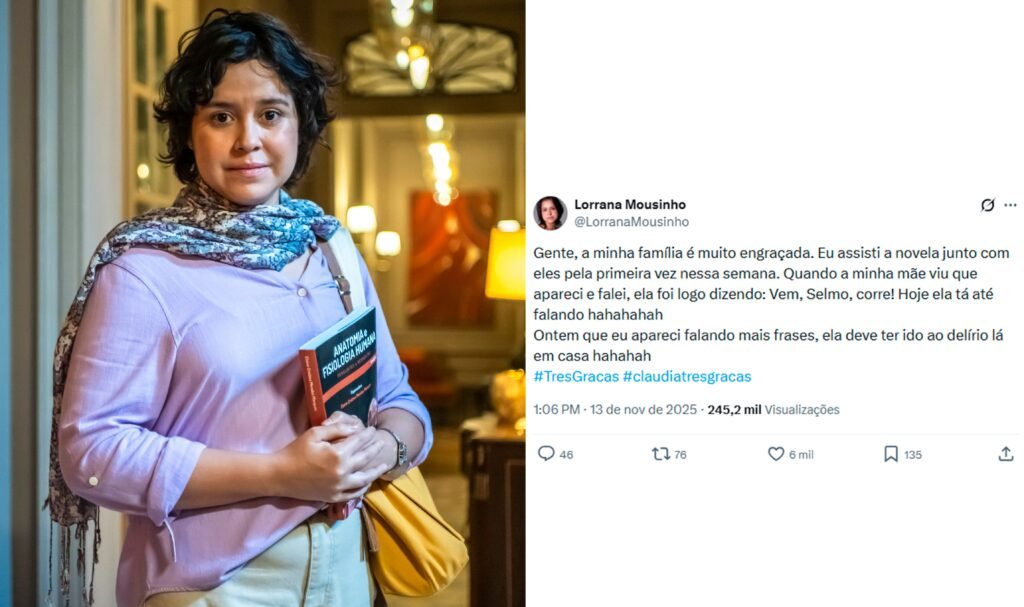This screenshot has width=1024, height=607.
Task: Open the #claudiatresgracas hashtag
Action: (x=687, y=376)
